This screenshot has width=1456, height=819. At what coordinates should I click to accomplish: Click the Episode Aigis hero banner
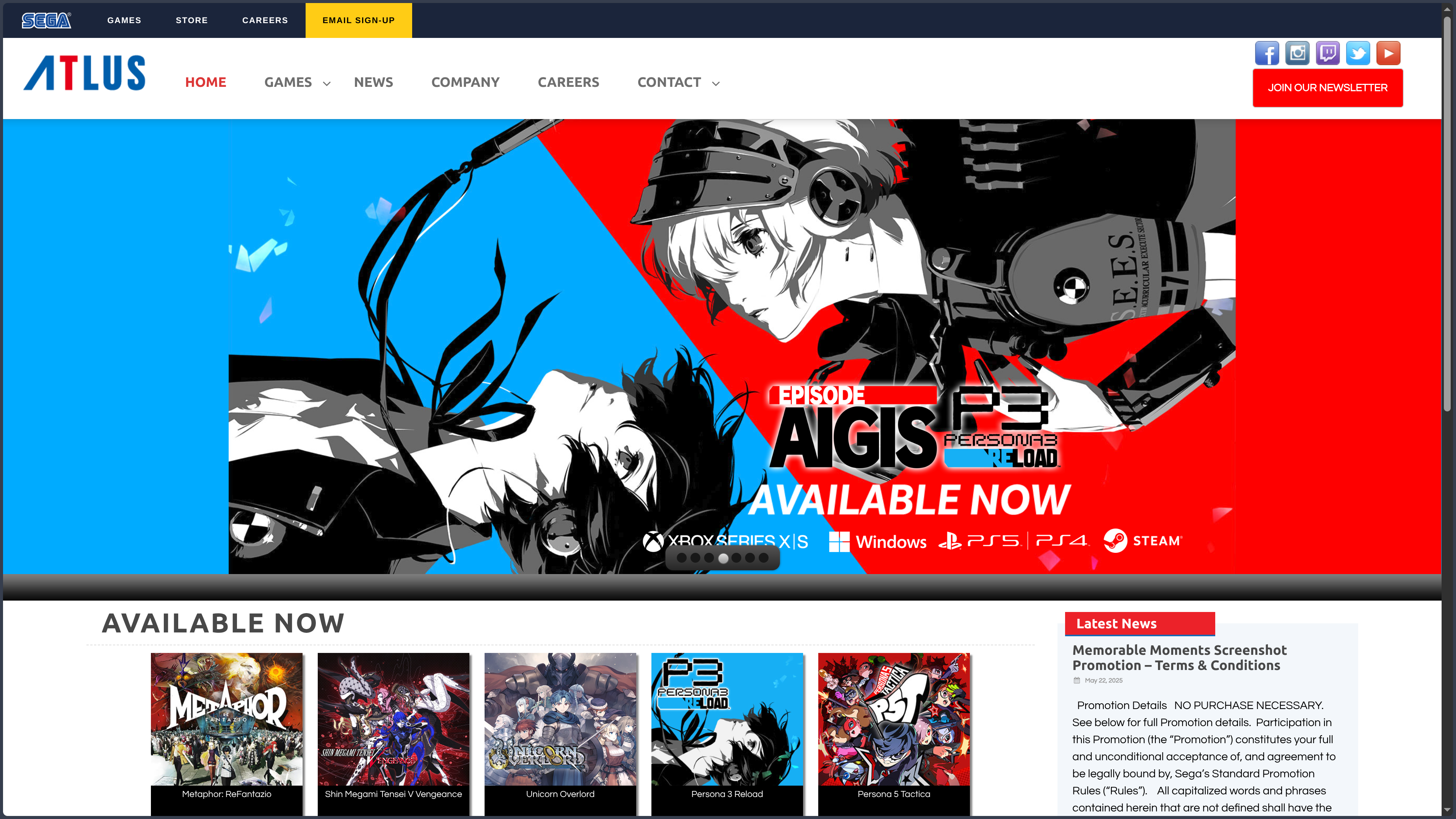point(722,347)
